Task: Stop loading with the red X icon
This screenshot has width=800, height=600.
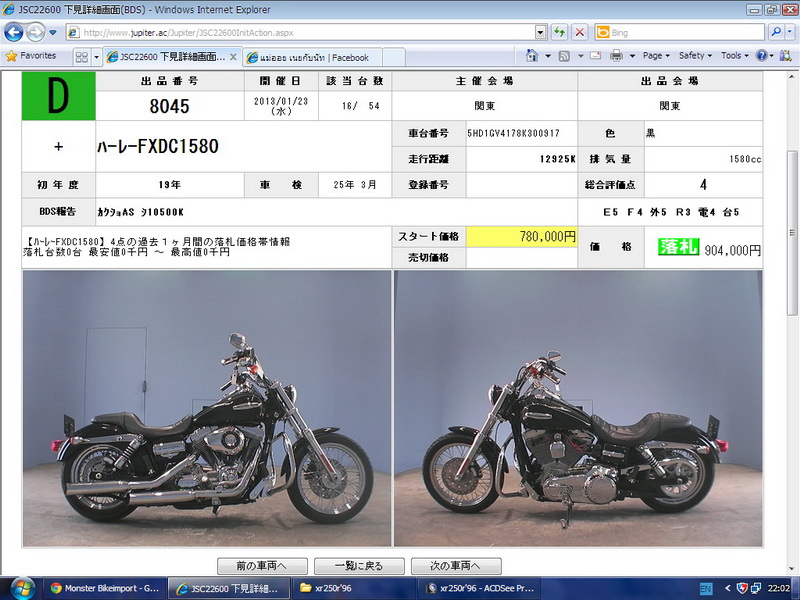Action: (x=580, y=33)
